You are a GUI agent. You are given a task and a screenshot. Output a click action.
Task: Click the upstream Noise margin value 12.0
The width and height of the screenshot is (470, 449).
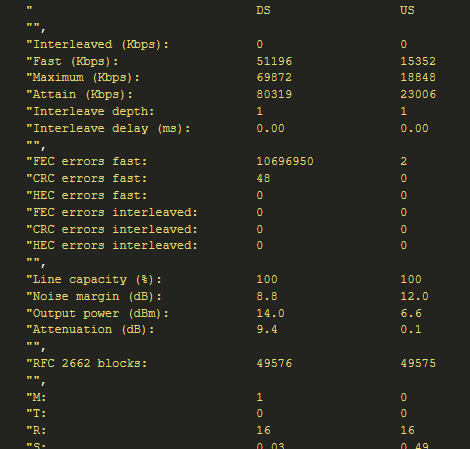click(x=414, y=296)
